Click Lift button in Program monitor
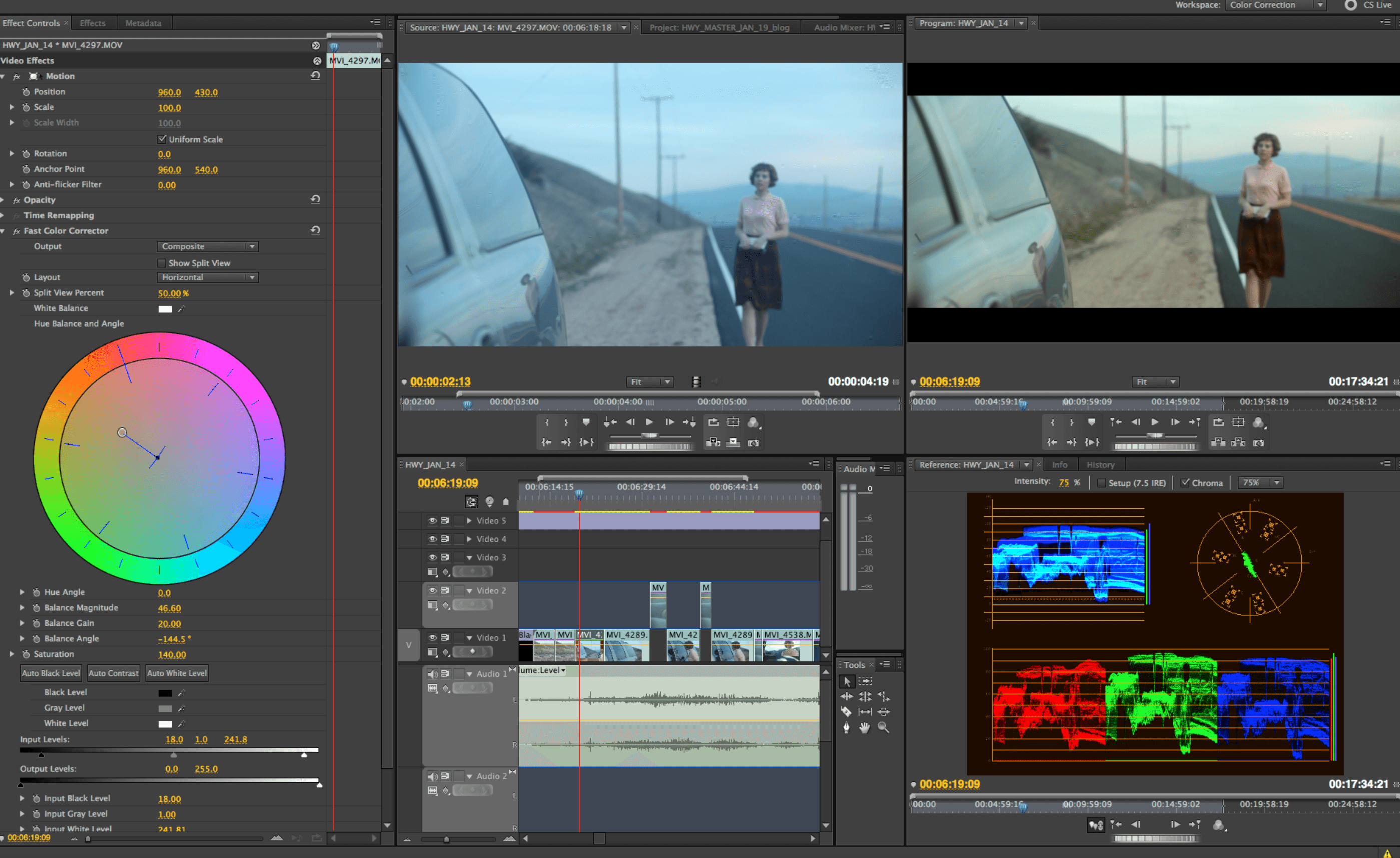 (x=1218, y=442)
